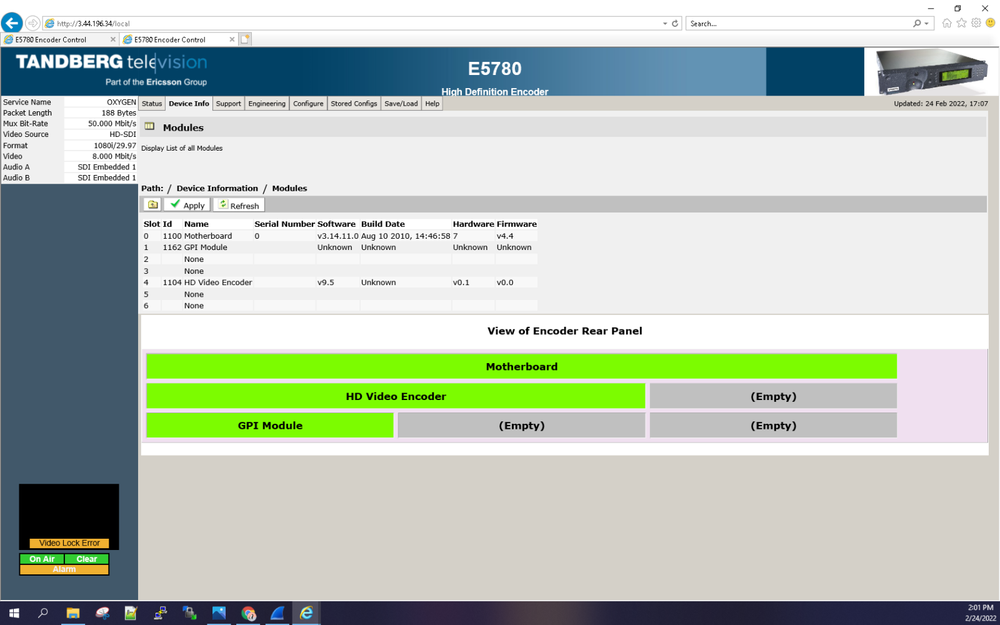Screen dimensions: 1000x625
Task: Reload page with the address bar refresh icon
Action: point(675,23)
